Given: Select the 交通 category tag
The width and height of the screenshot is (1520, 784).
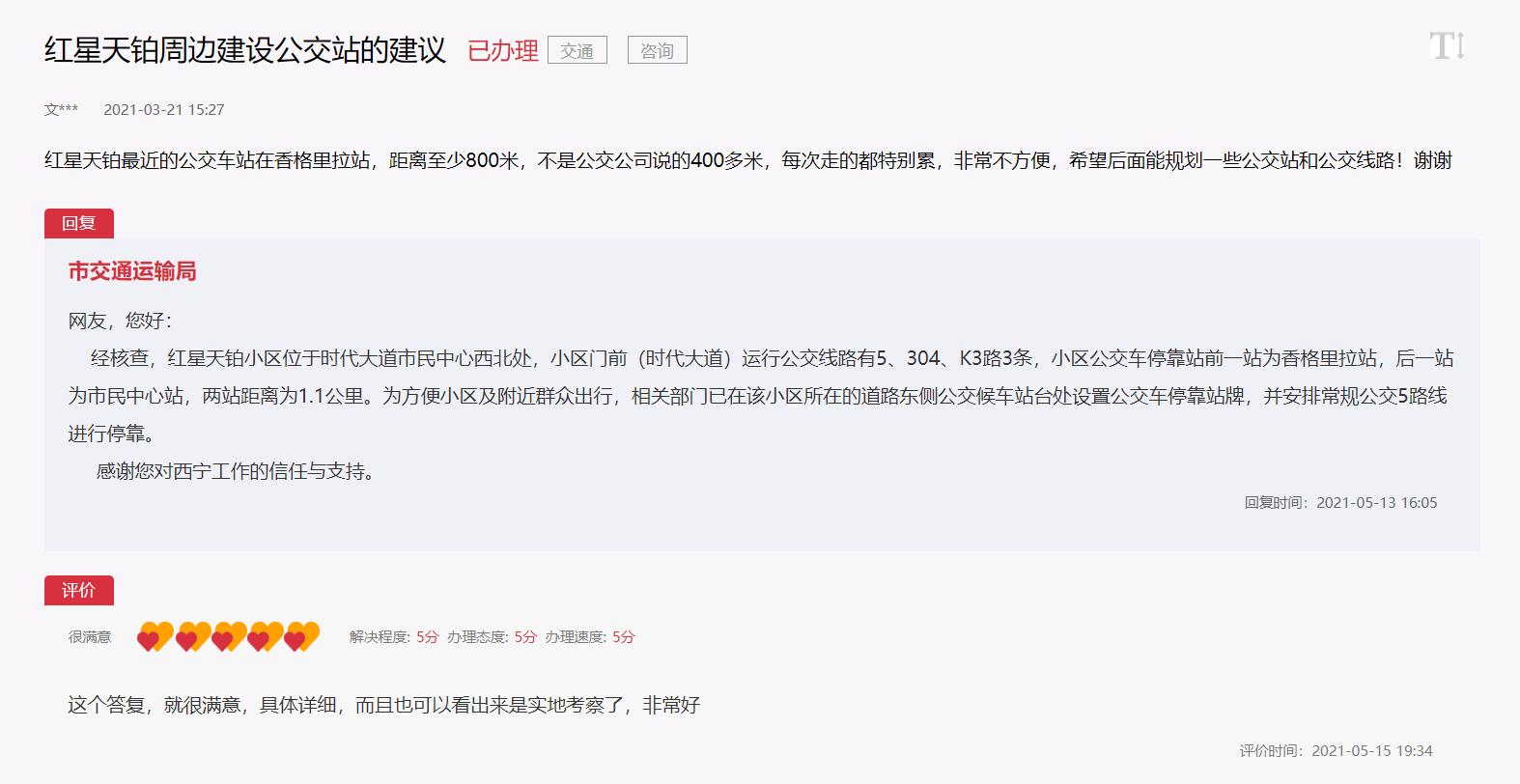Looking at the screenshot, I should pos(577,50).
